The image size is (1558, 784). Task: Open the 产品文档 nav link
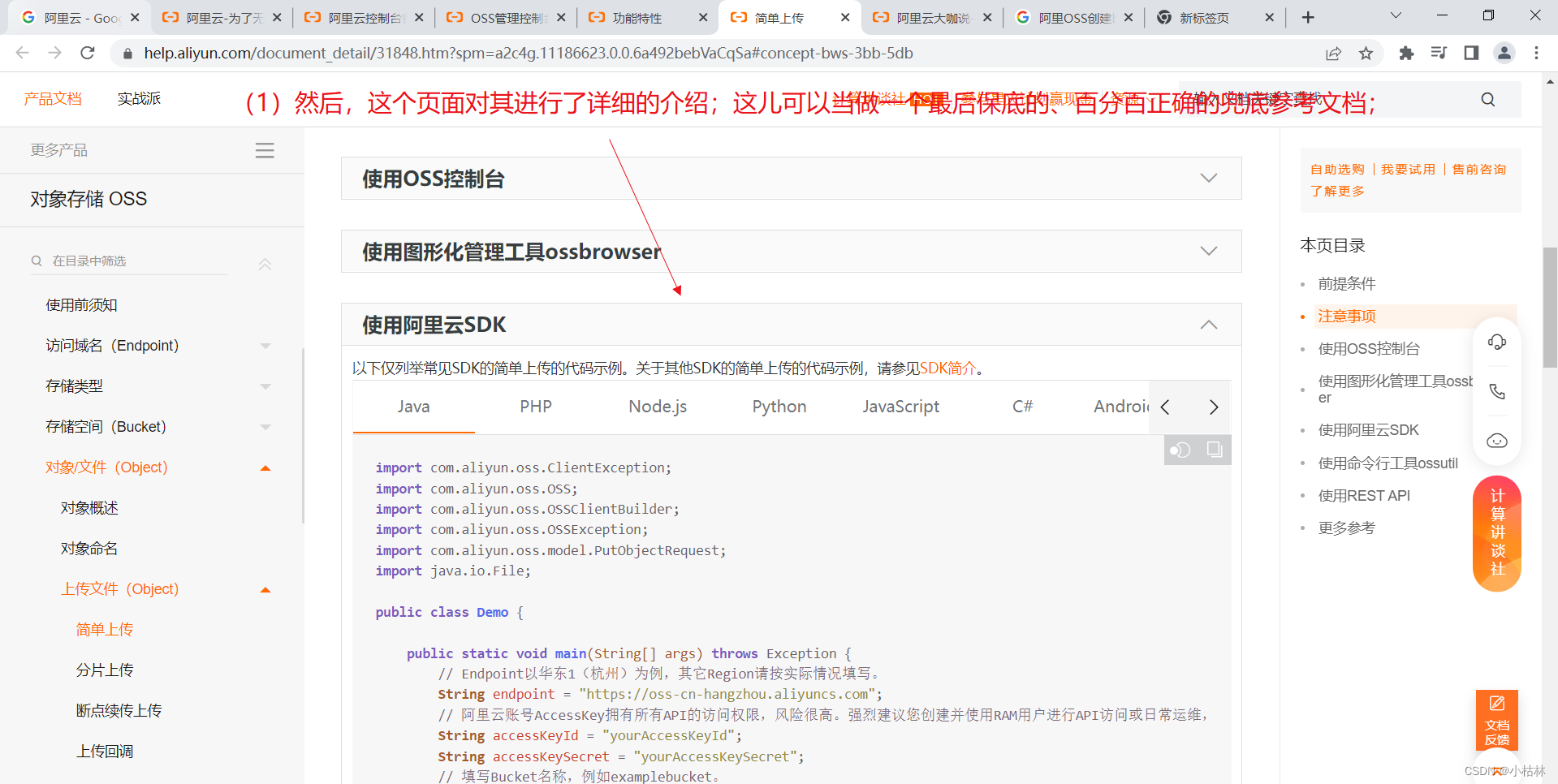click(53, 98)
